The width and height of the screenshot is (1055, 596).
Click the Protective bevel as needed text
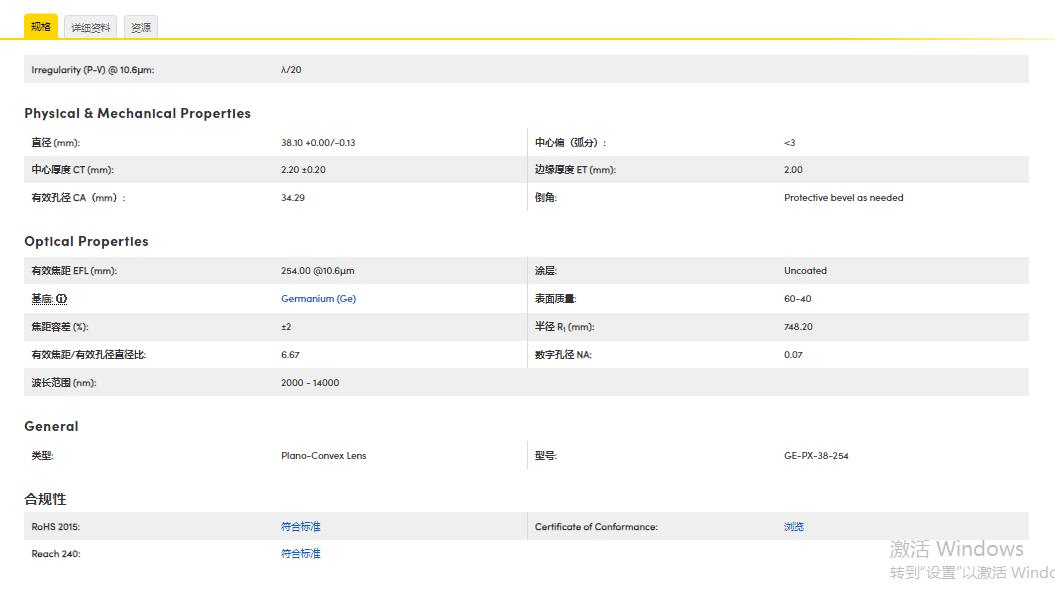click(843, 198)
